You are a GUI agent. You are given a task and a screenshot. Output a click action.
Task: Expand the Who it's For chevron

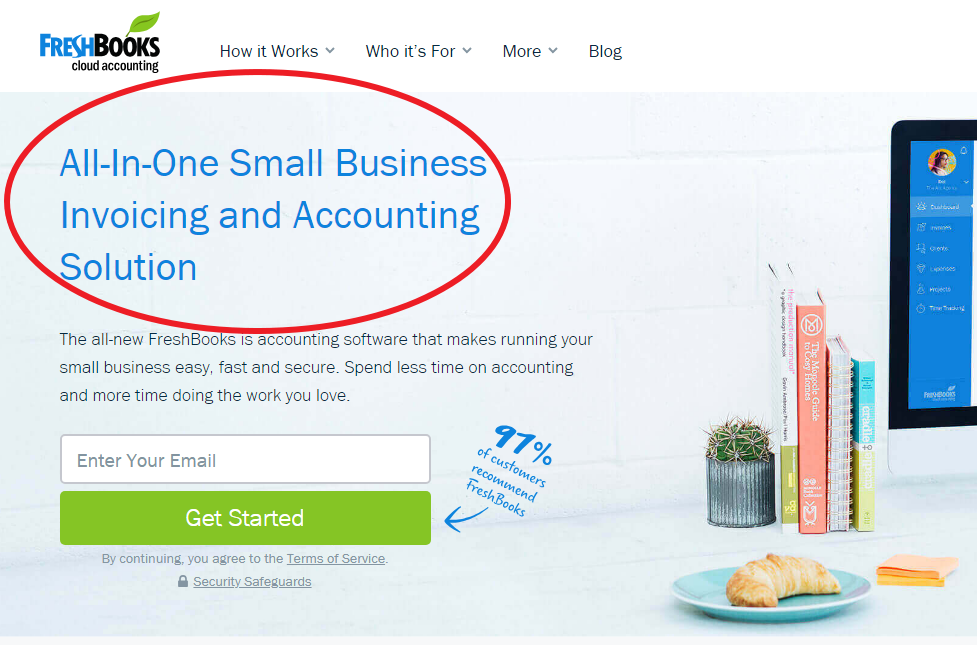(467, 50)
